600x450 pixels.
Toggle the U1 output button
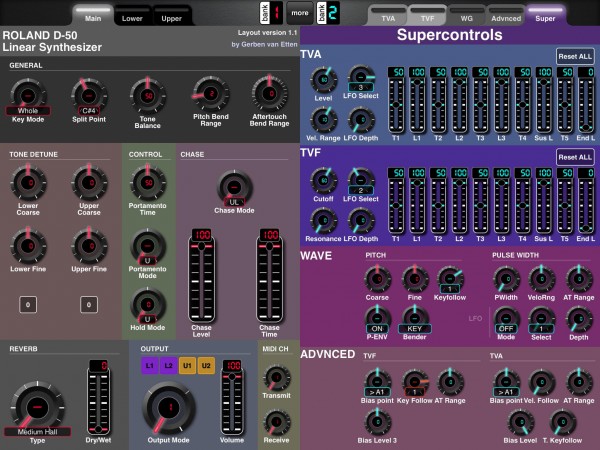(x=187, y=365)
